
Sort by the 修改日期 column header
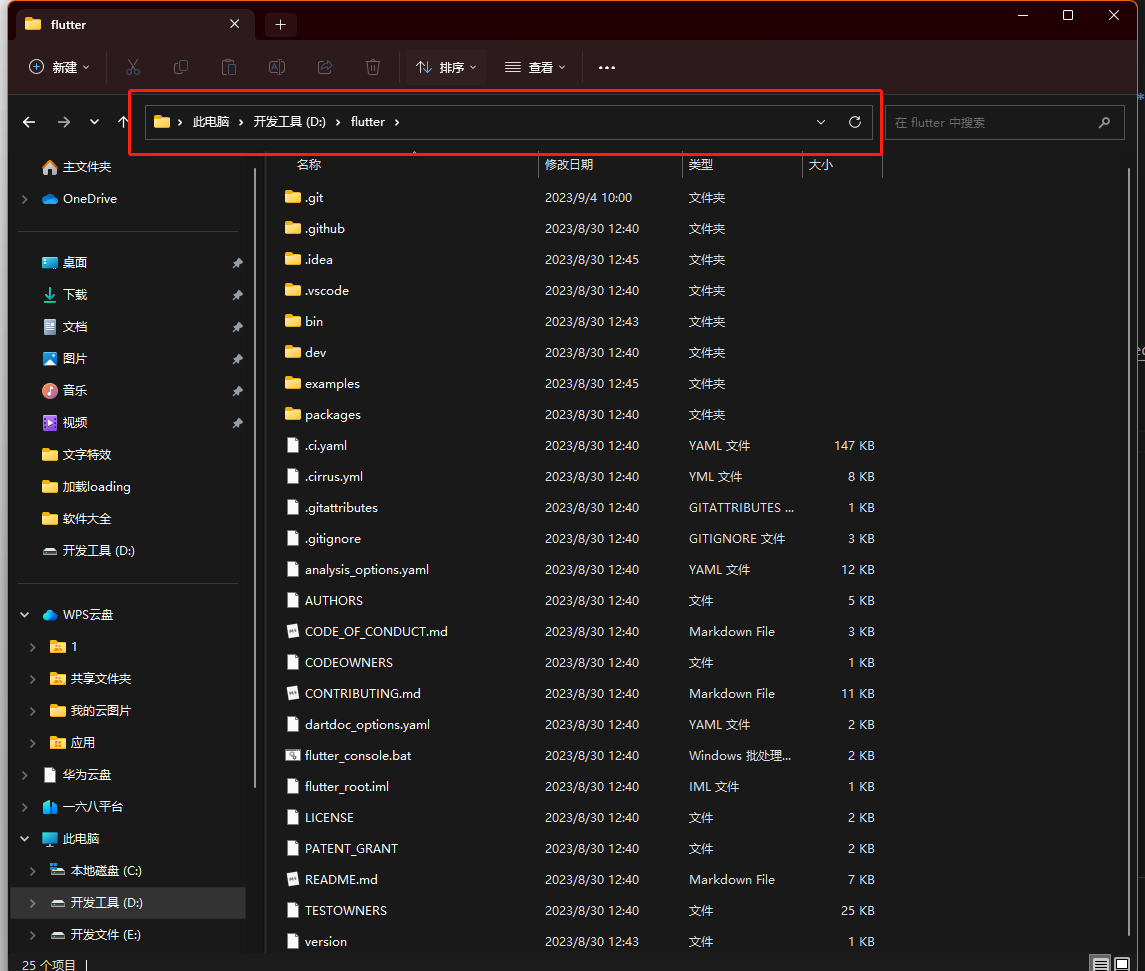569,164
